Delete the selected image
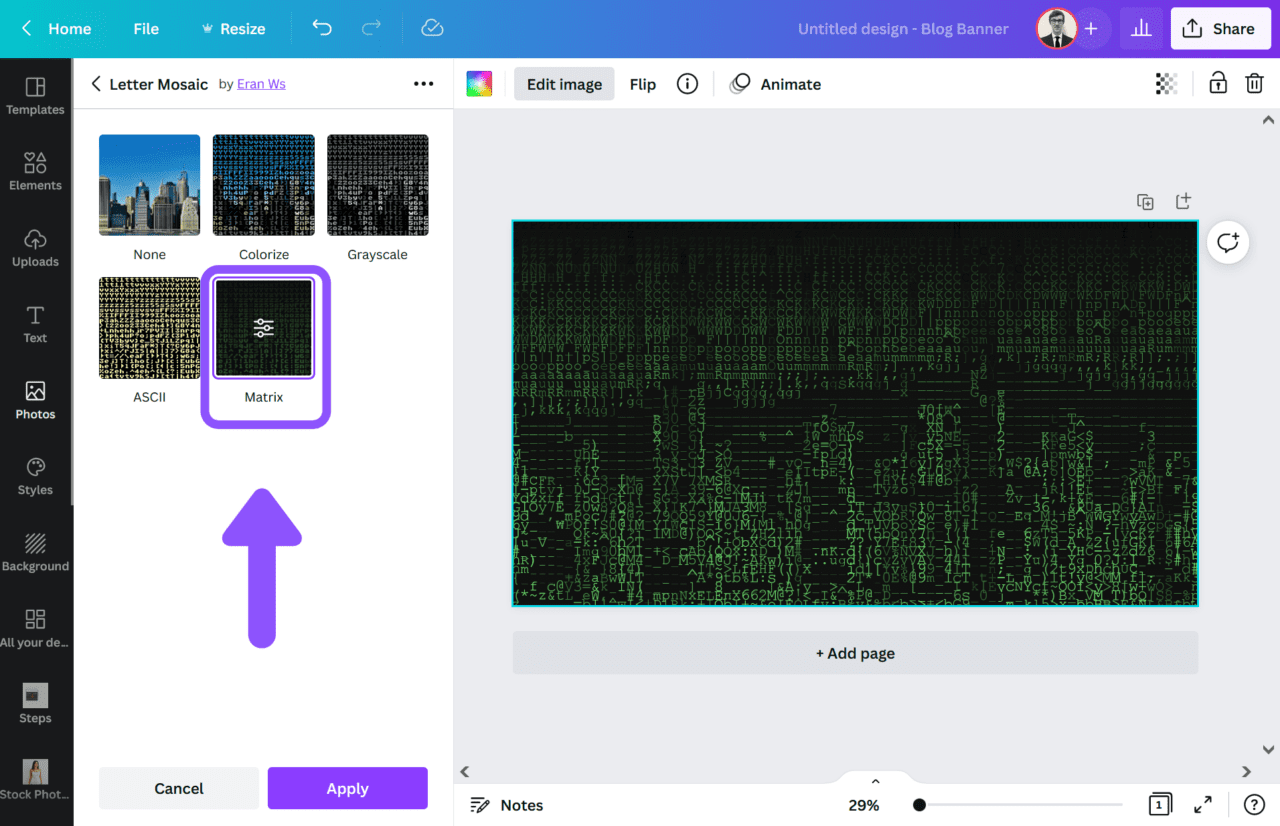The image size is (1280, 826). (x=1254, y=83)
